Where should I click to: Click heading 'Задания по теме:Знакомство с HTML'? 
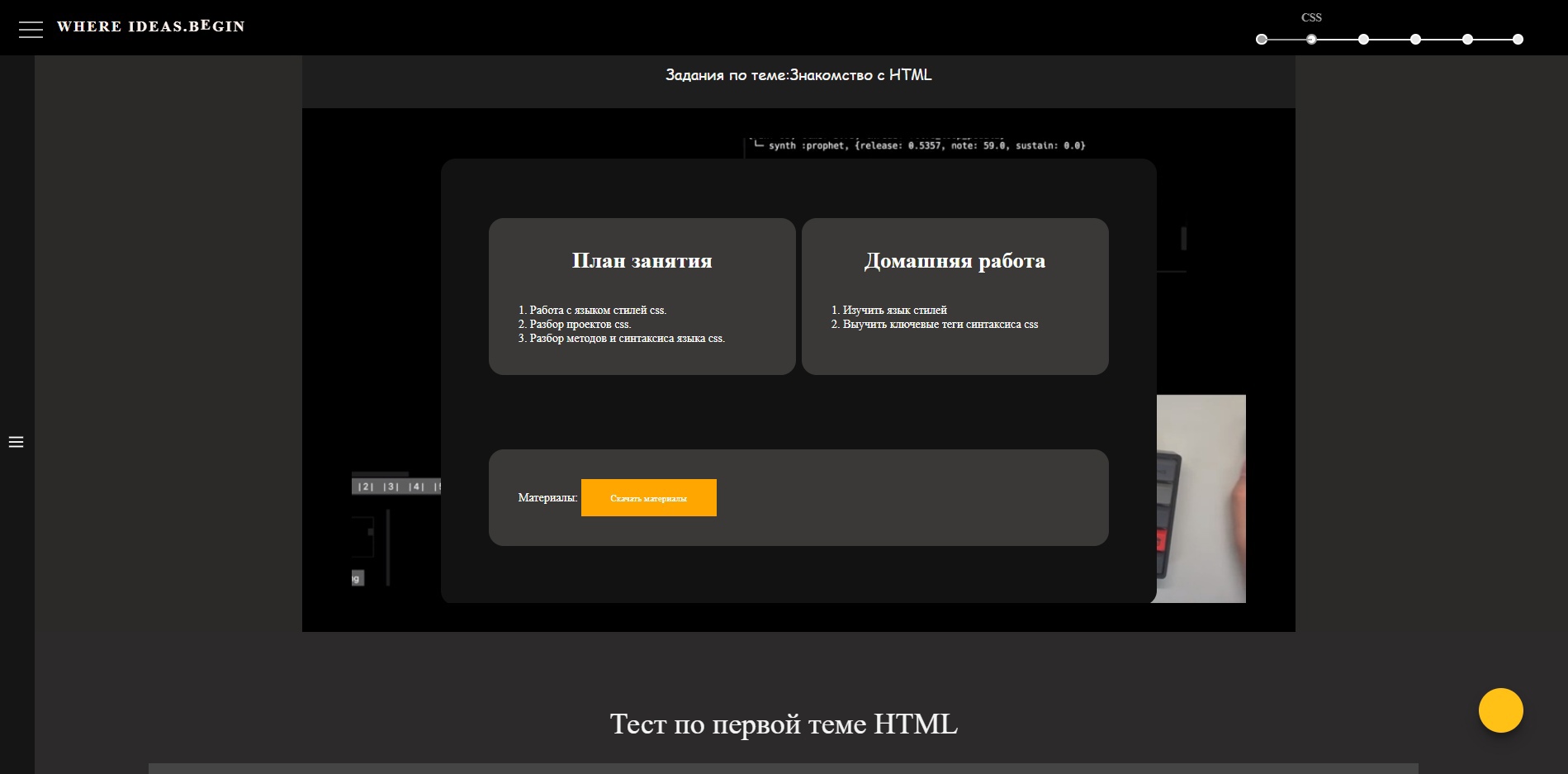(798, 75)
